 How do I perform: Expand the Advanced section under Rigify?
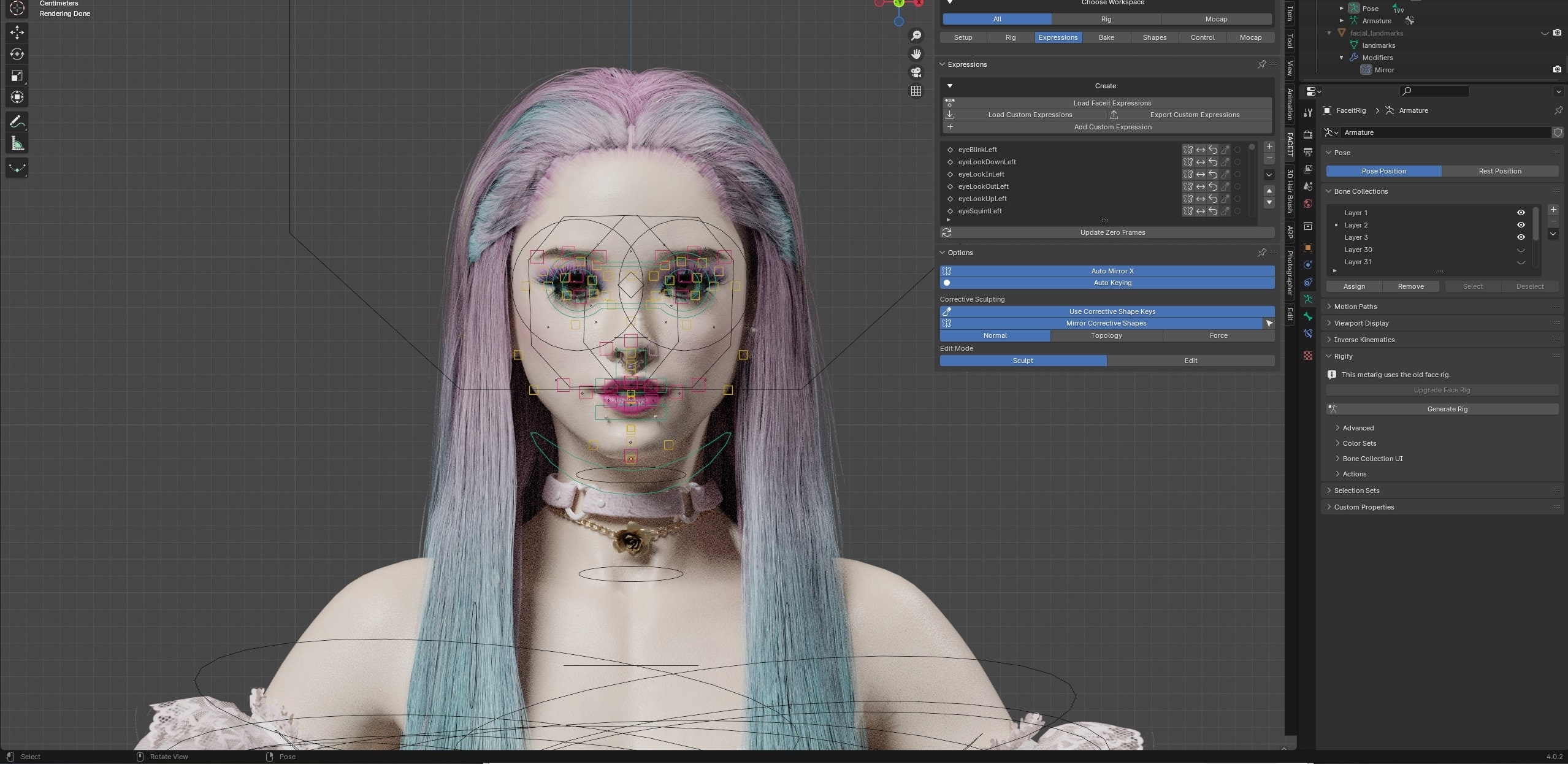[1357, 427]
